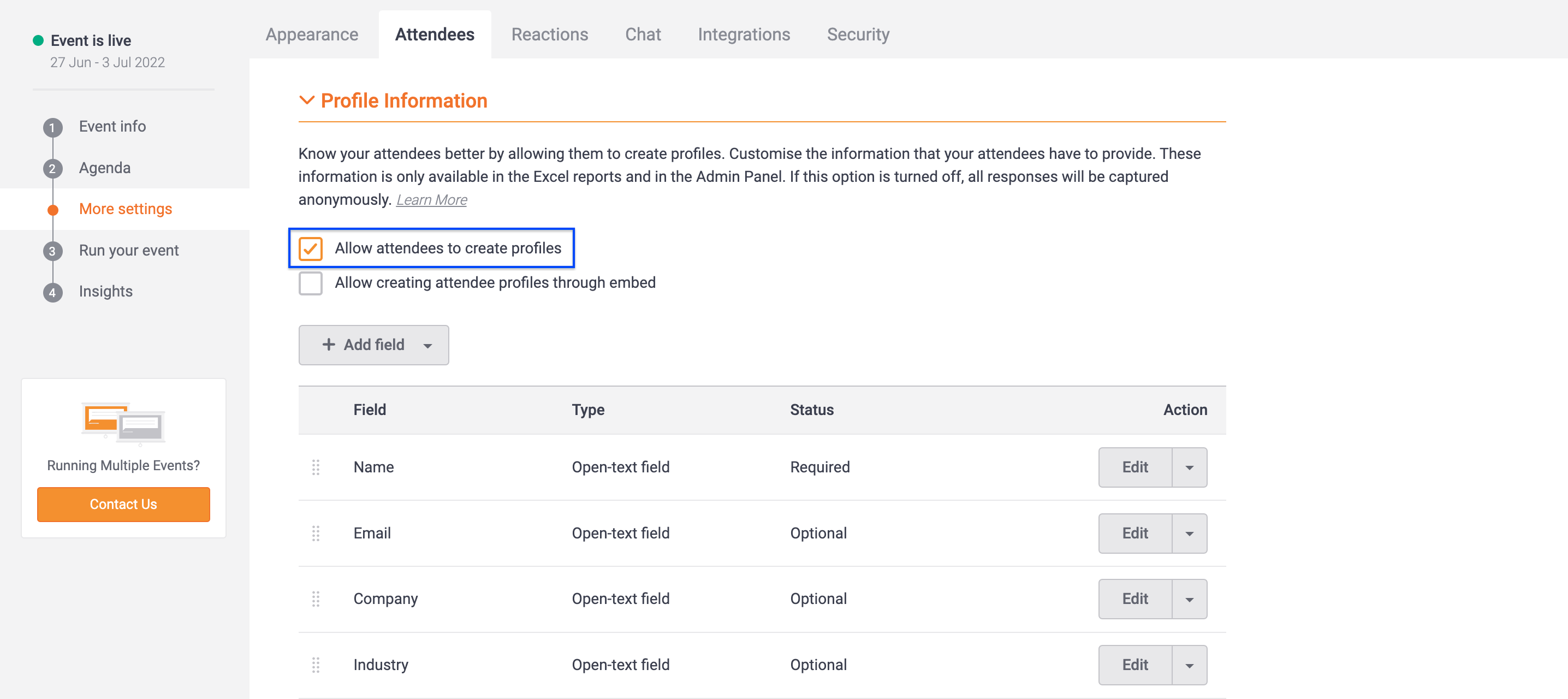Click the step 3 circle next to Run your event
This screenshot has height=699, width=1568.
(x=52, y=251)
